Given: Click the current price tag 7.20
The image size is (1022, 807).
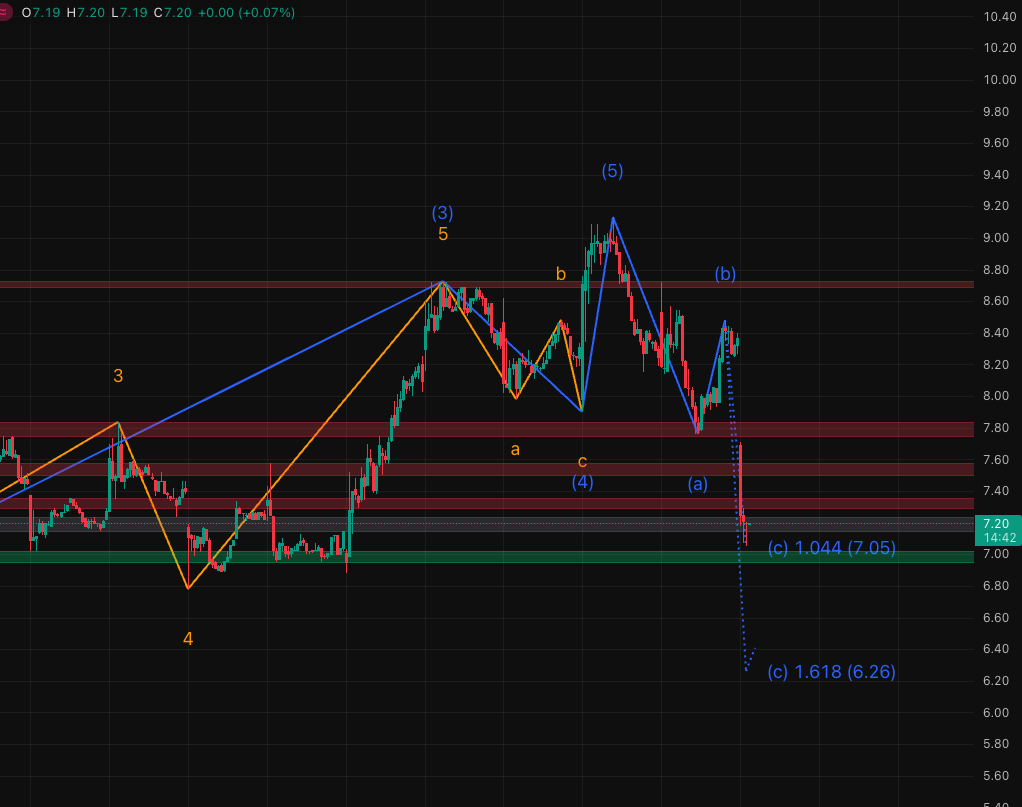Looking at the screenshot, I should coord(996,523).
